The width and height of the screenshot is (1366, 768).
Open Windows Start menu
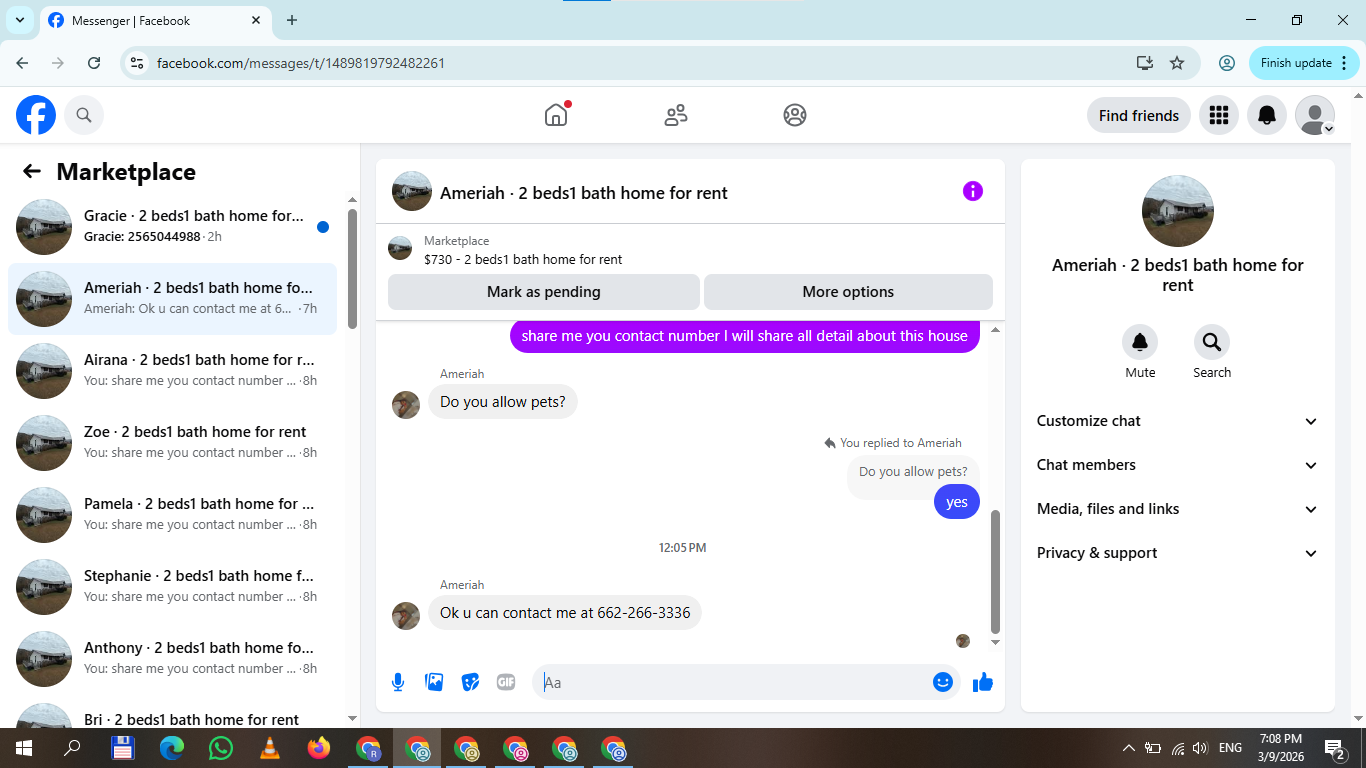point(24,748)
